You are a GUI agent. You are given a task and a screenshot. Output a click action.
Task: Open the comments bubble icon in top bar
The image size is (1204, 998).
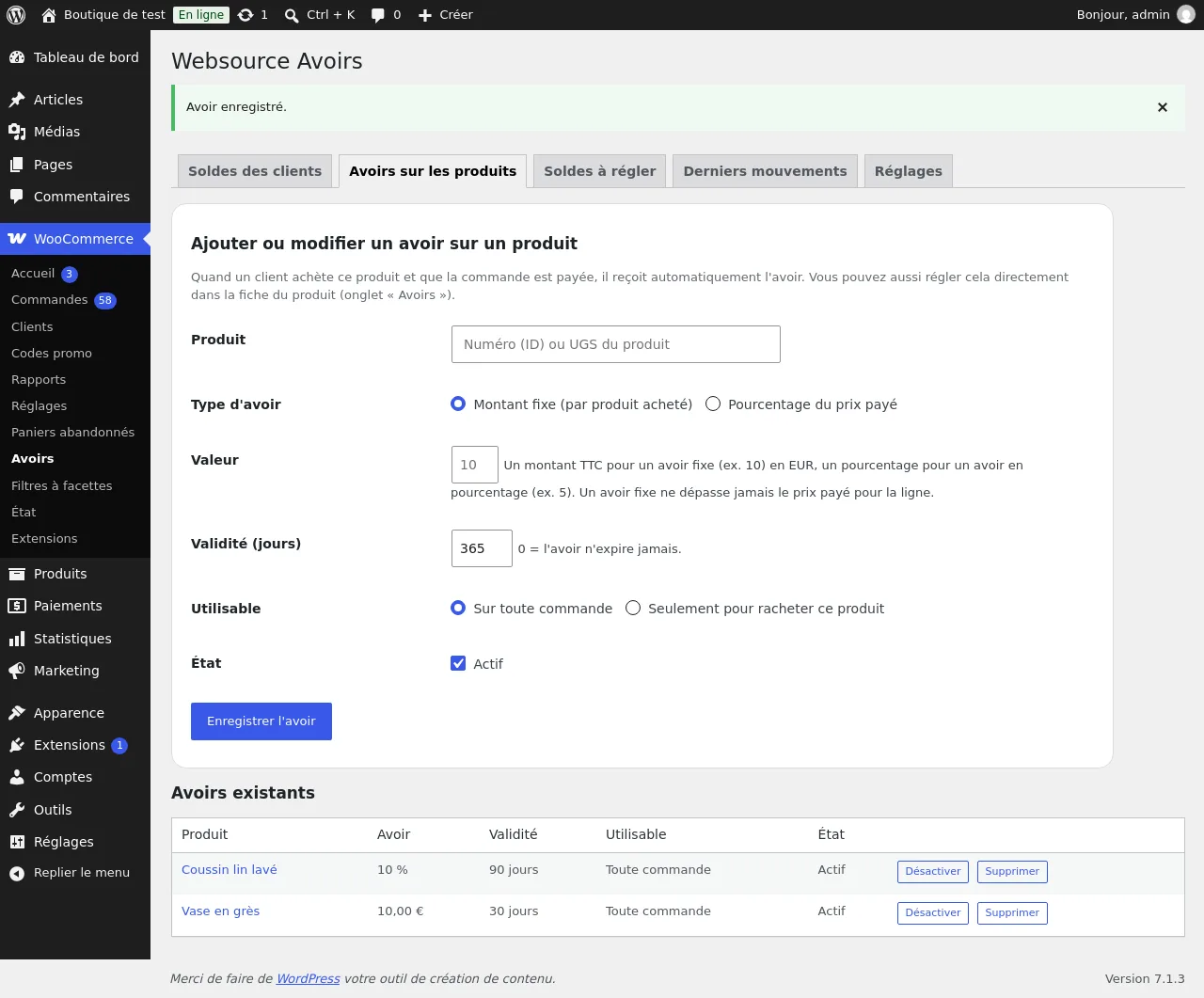point(378,15)
